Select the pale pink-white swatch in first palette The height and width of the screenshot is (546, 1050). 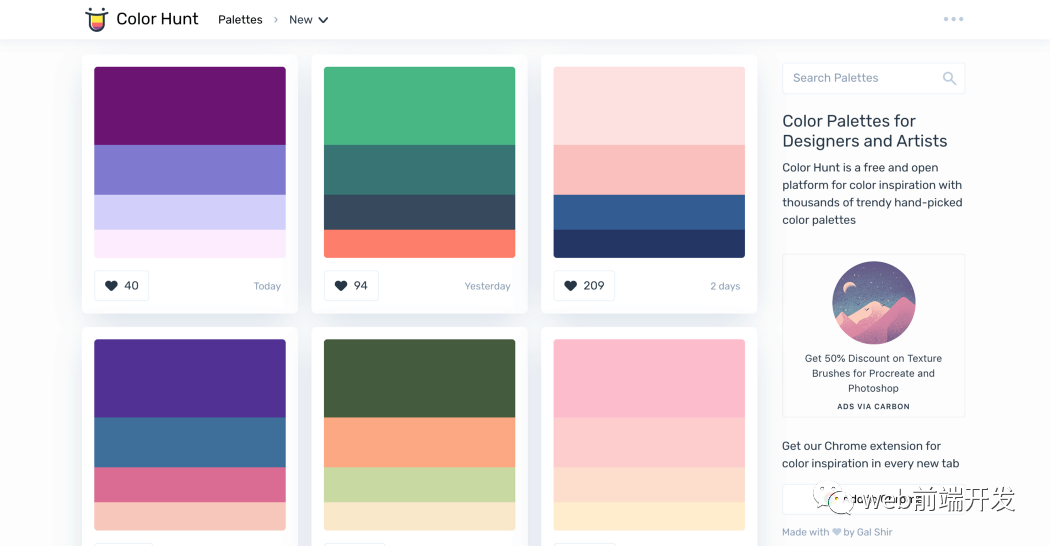(x=190, y=244)
